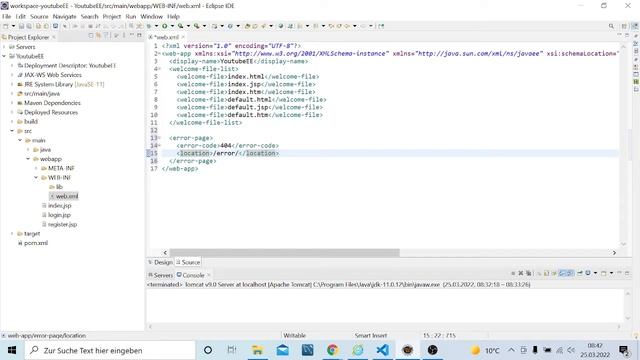The width and height of the screenshot is (640, 360).
Task: Open the Display Selected Console dropdown arrow
Action: coord(596,273)
